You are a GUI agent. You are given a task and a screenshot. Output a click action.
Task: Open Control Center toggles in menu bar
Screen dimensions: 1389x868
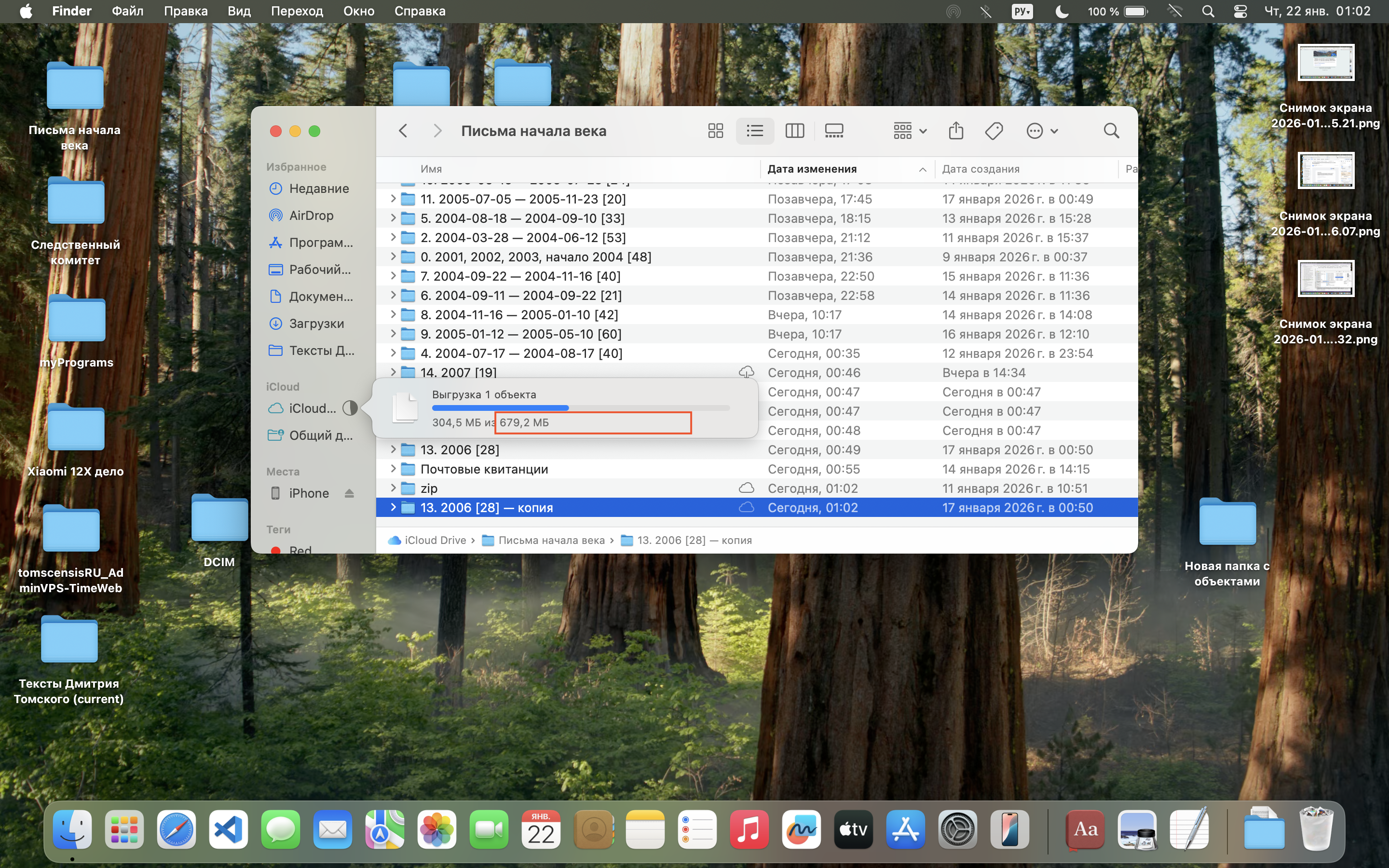tap(1240, 12)
